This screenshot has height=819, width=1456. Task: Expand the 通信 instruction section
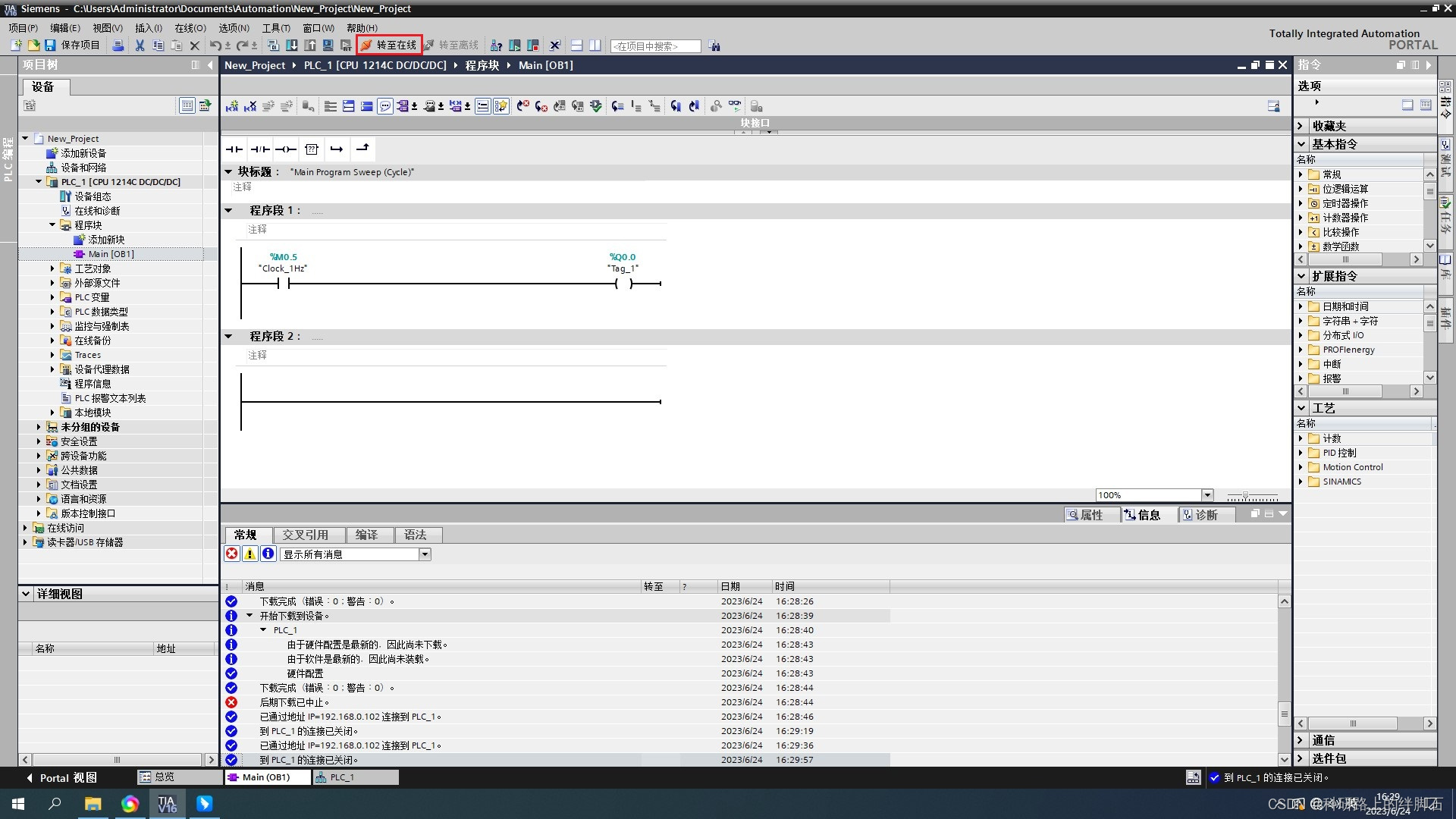tap(1301, 740)
